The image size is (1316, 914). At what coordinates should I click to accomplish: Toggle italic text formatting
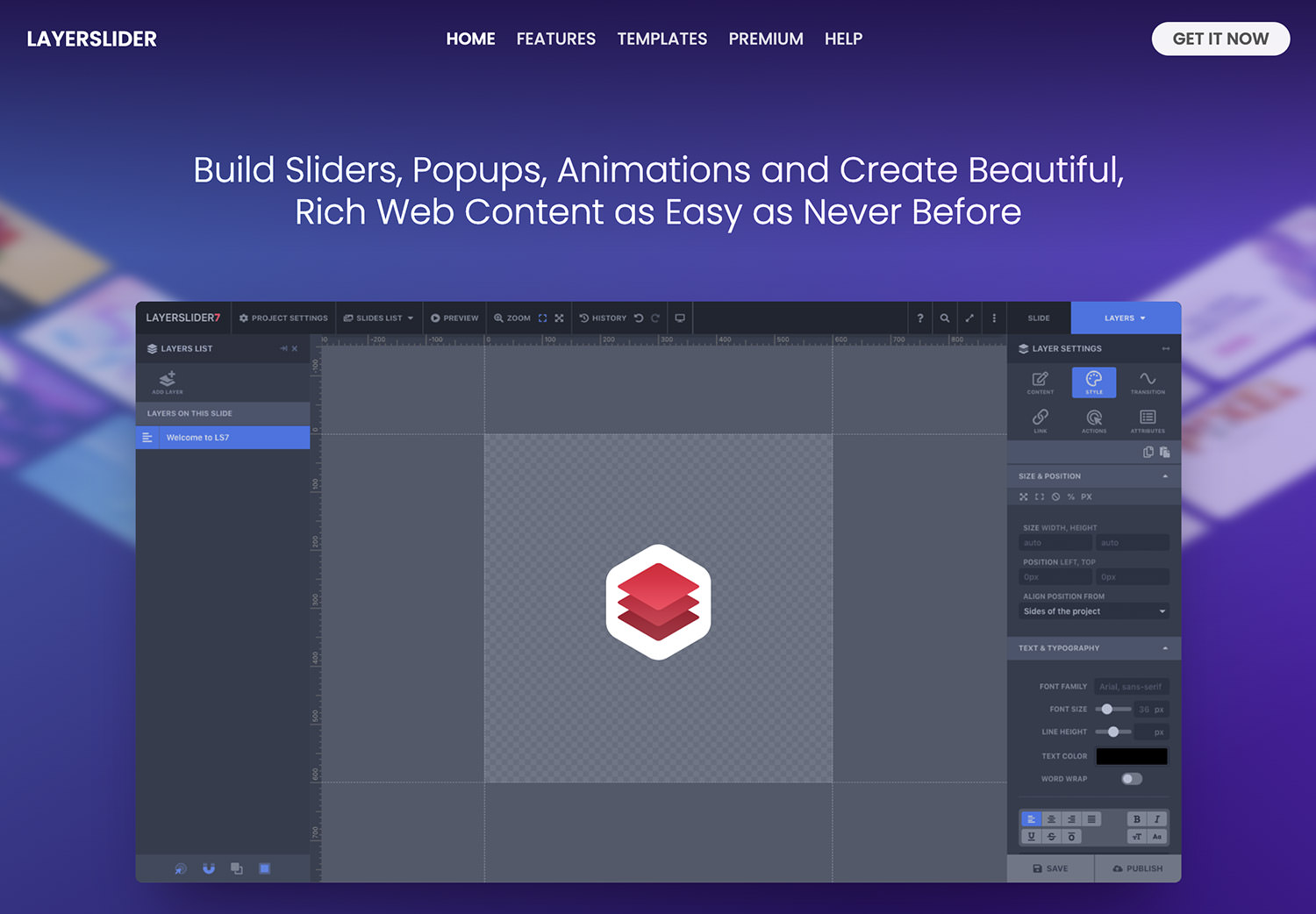click(1157, 819)
